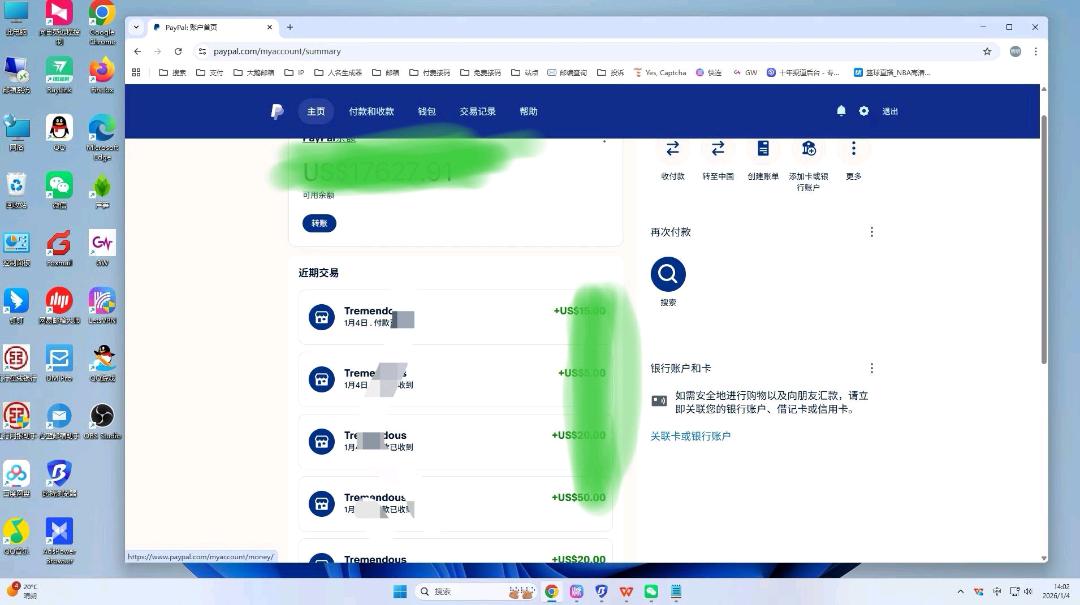Viewport: 1080px width, 605px height.
Task: Open the GW bookmark in the bookmarks bar
Action: click(x=745, y=72)
